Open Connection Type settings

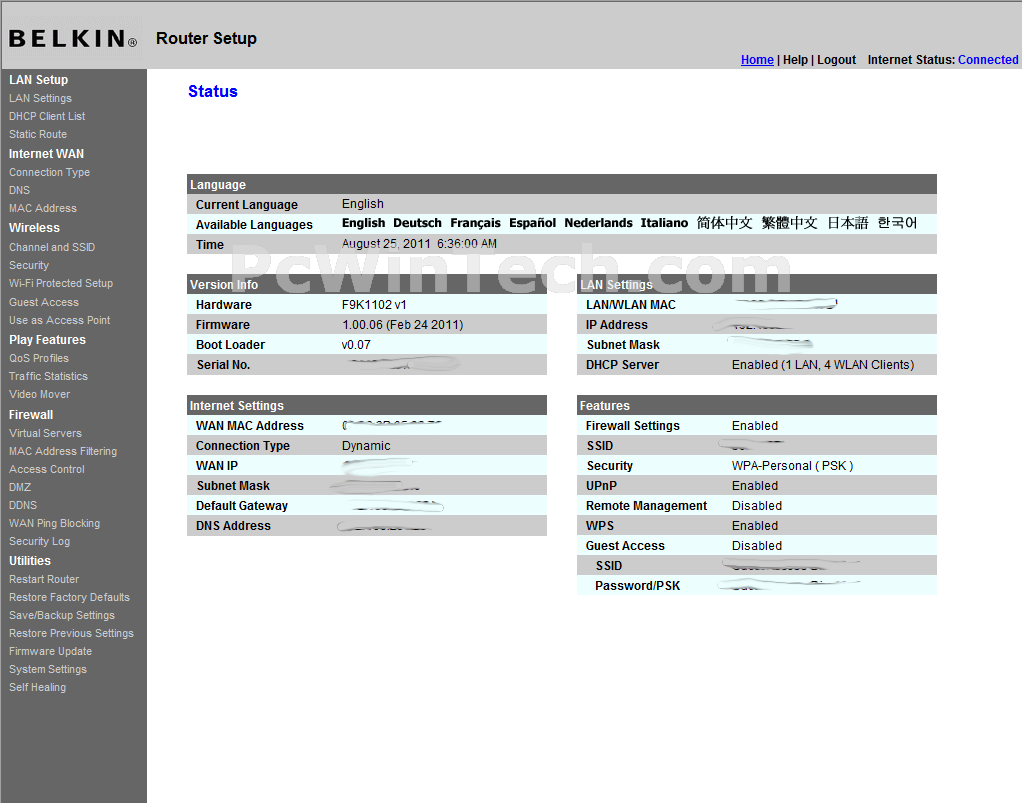coord(50,172)
